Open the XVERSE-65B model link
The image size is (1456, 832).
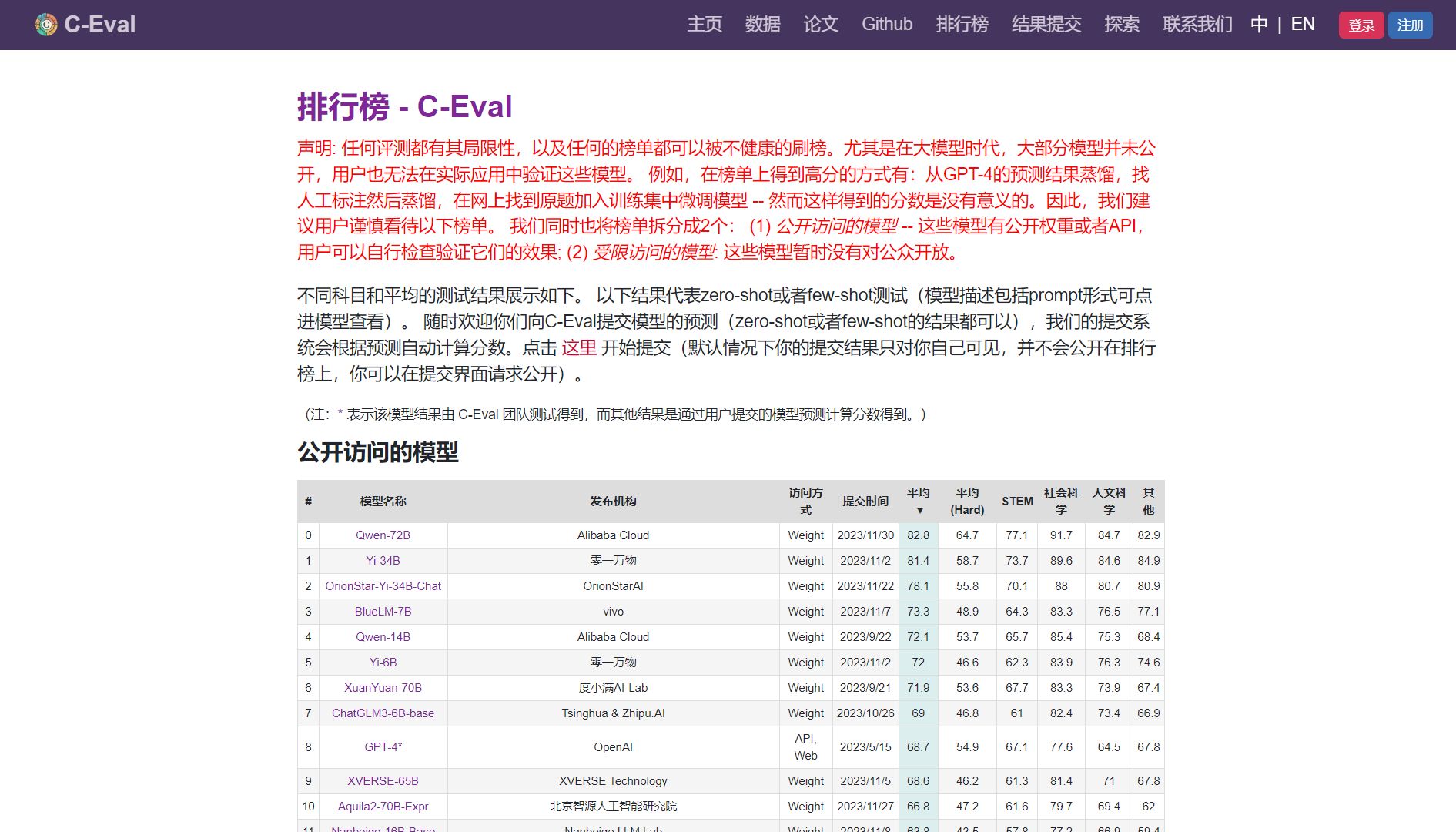[383, 781]
